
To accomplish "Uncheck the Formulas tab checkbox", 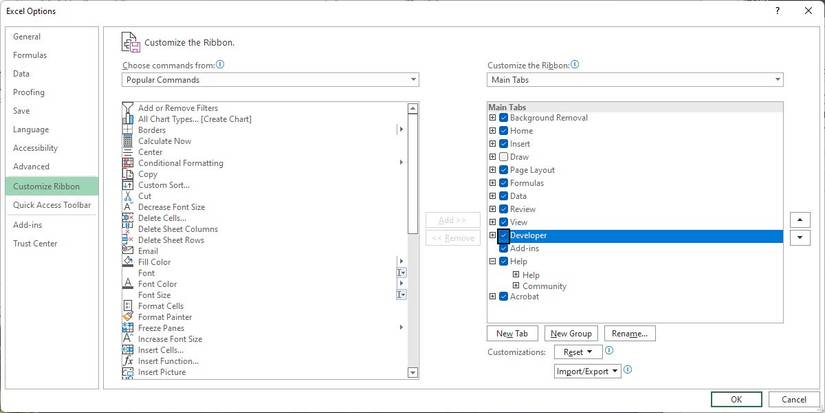I will (x=504, y=183).
